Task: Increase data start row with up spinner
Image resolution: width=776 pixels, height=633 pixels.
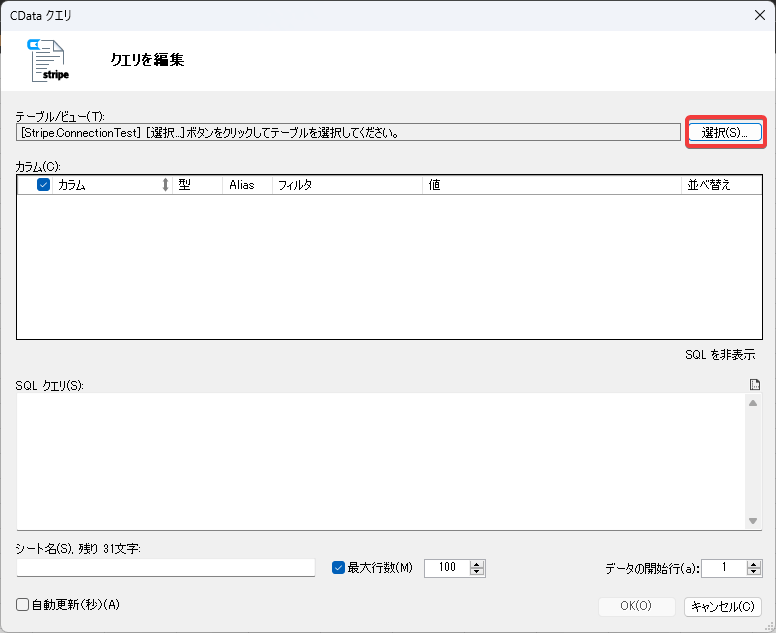Action: (754, 564)
